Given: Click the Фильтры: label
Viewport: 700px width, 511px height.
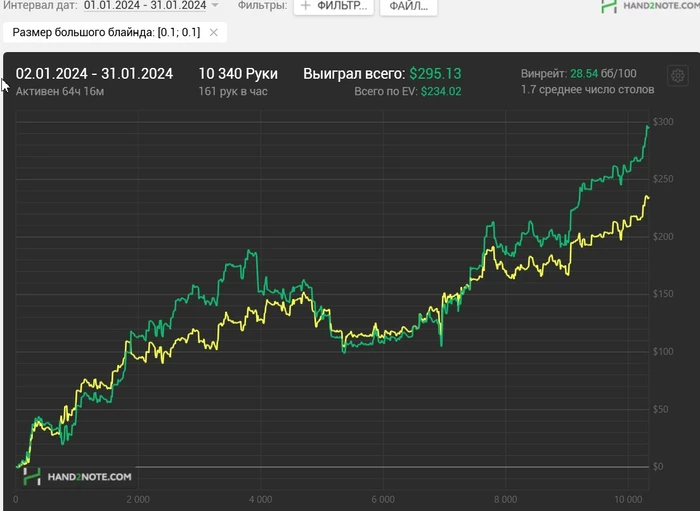Looking at the screenshot, I should (x=262, y=5).
